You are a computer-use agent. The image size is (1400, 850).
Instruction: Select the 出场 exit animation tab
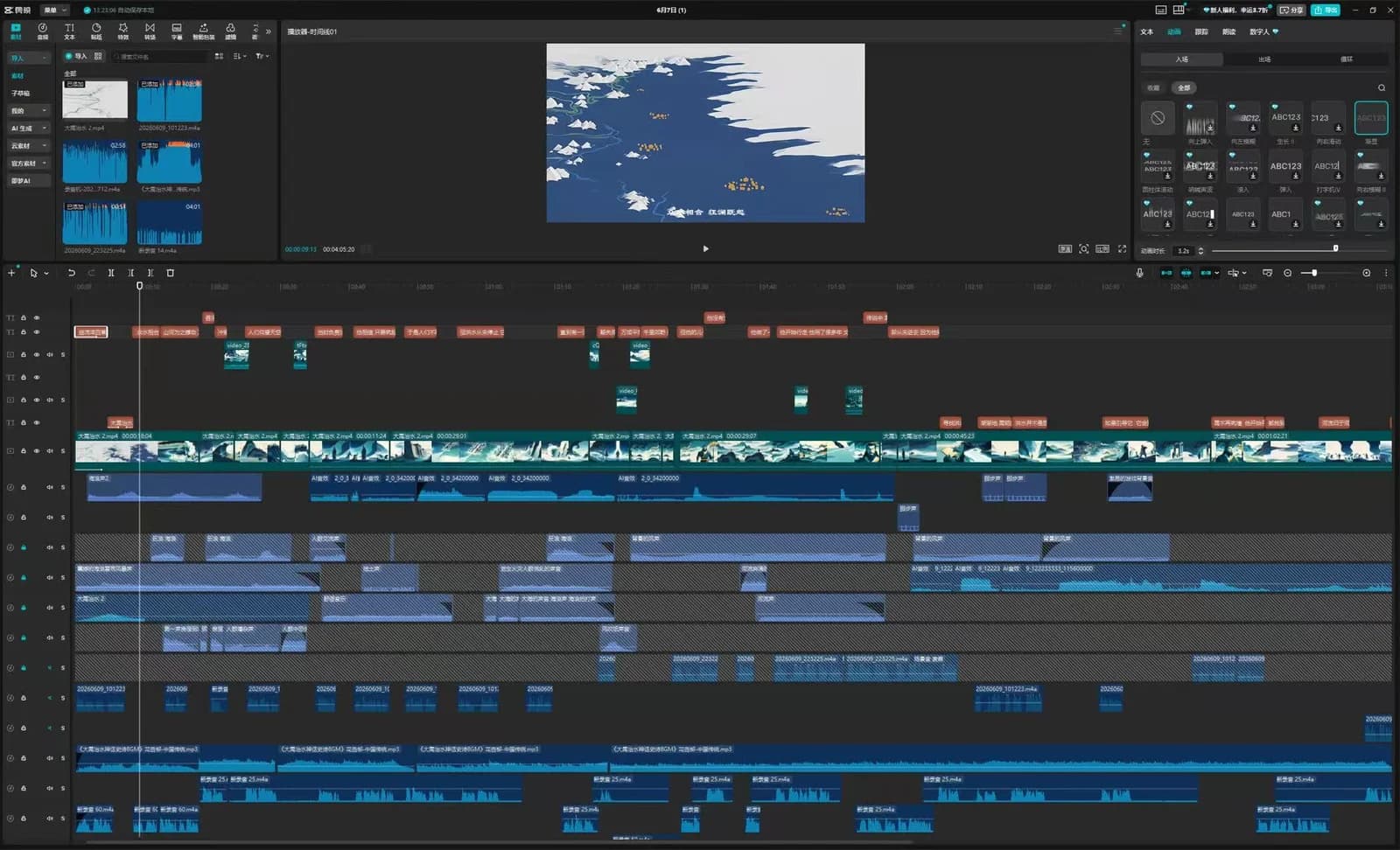[1264, 59]
